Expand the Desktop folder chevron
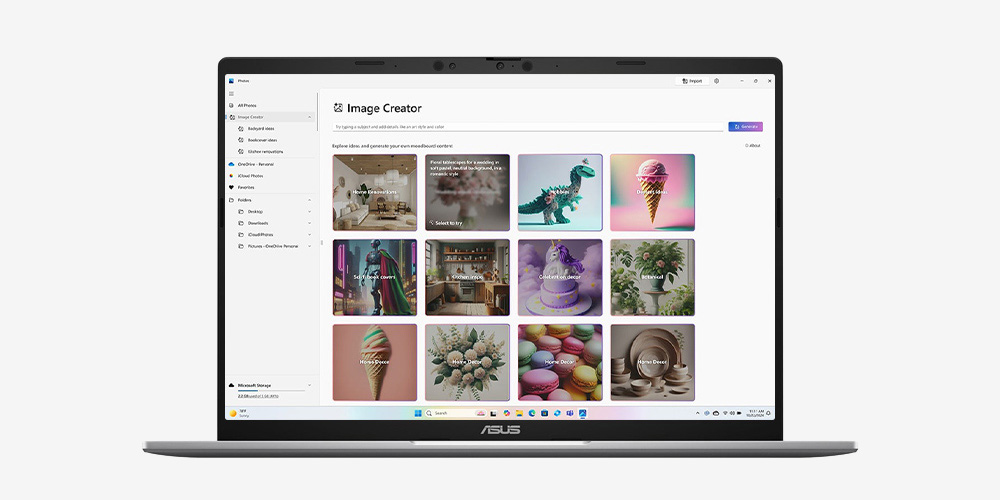The height and width of the screenshot is (500, 1000). [310, 212]
